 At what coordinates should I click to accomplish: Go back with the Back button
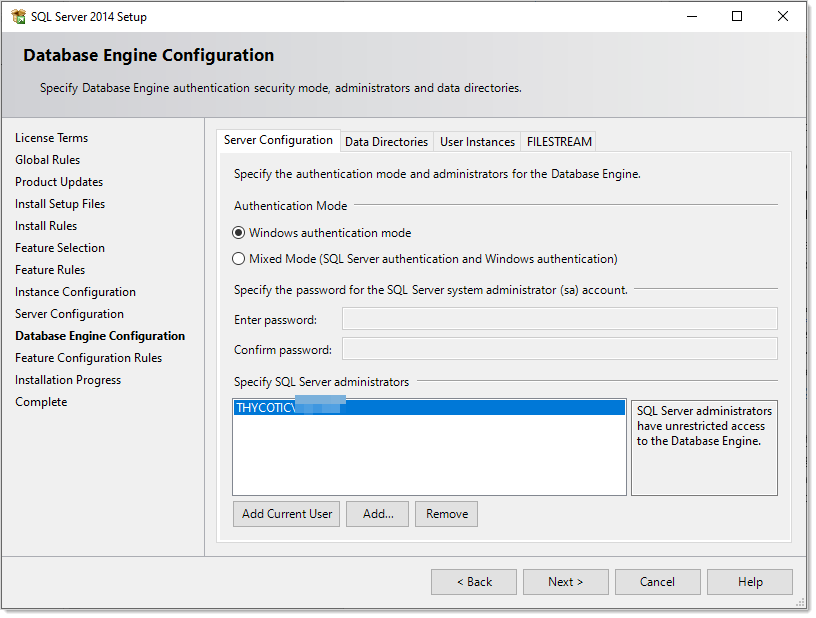click(x=473, y=582)
